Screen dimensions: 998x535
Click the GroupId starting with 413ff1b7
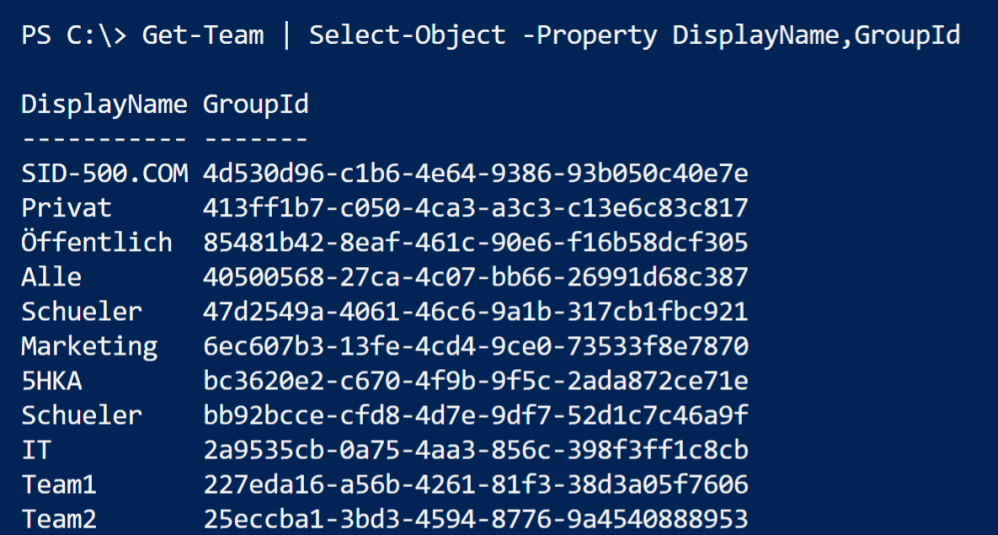[x=475, y=208]
